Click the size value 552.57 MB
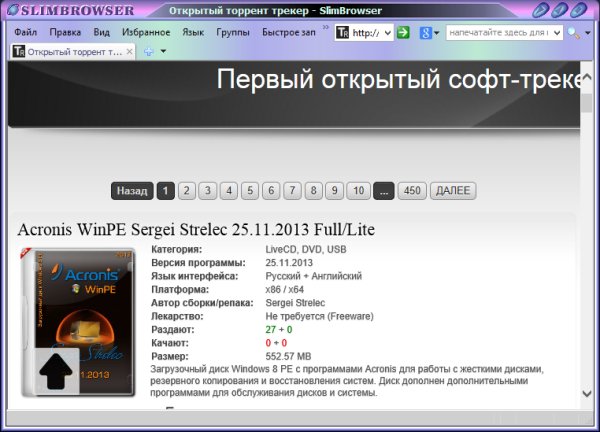This screenshot has width=600, height=432. click(x=288, y=357)
